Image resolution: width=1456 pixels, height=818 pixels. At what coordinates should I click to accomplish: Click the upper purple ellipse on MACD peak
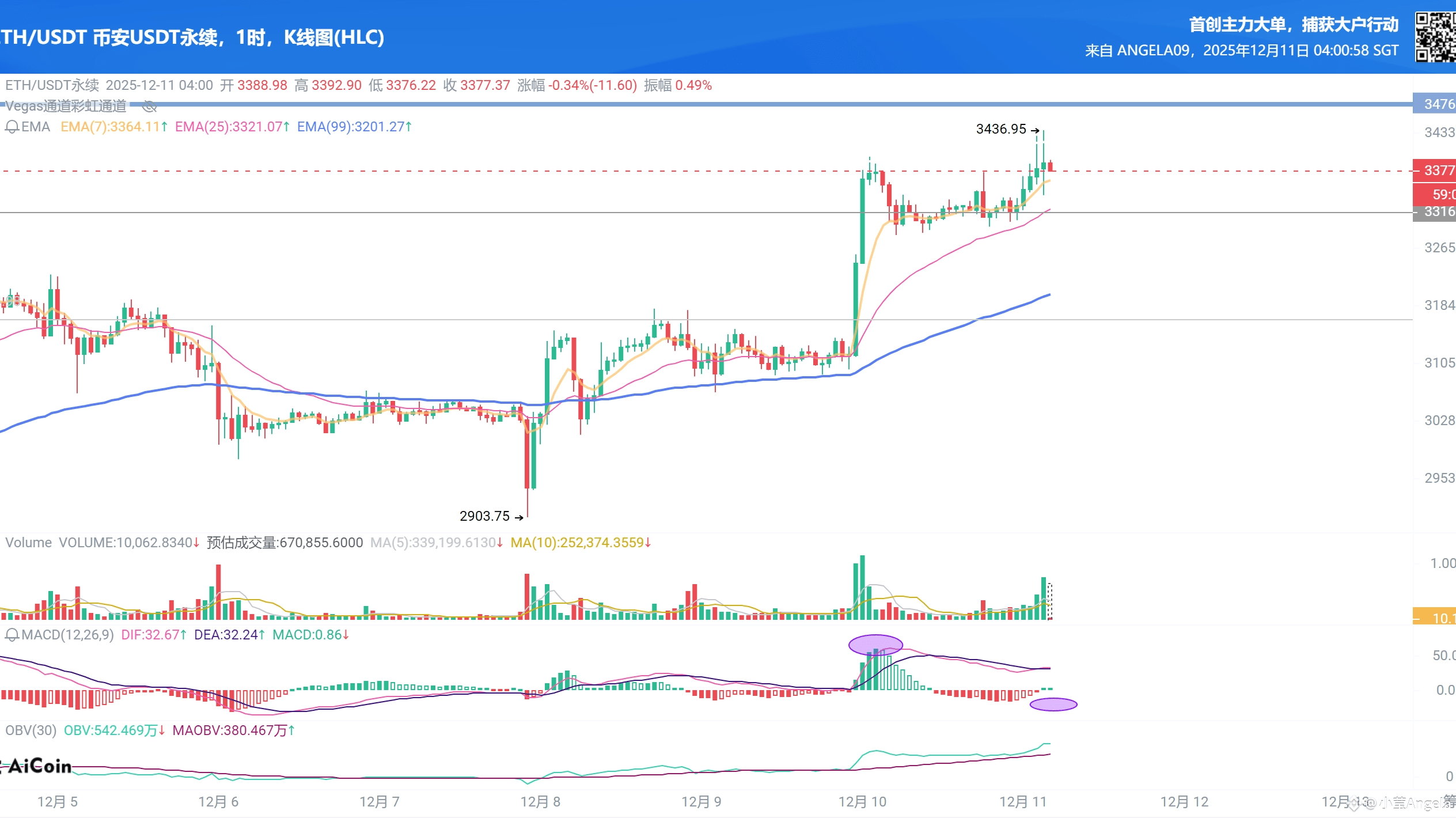875,645
